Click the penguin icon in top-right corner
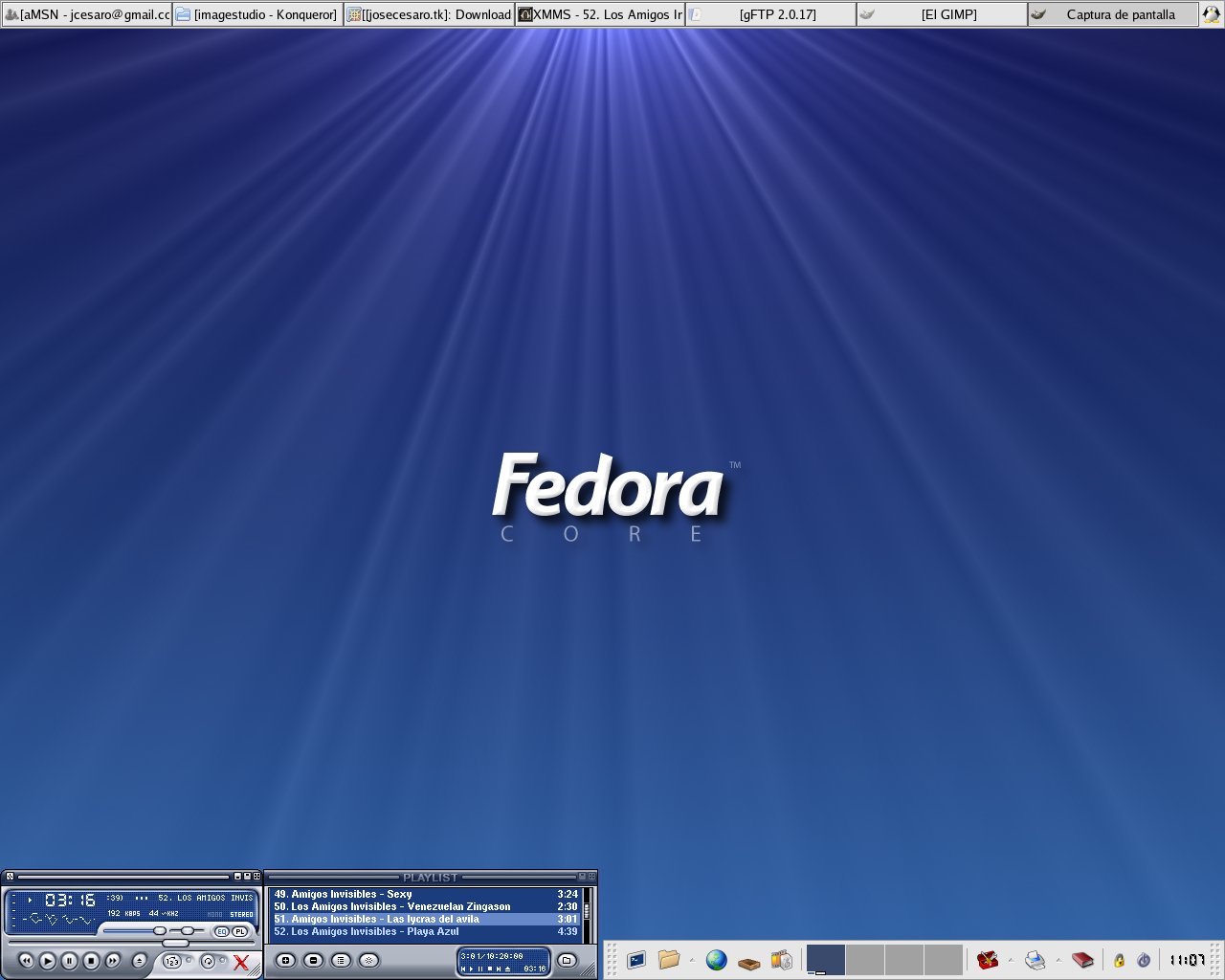 [1212, 14]
